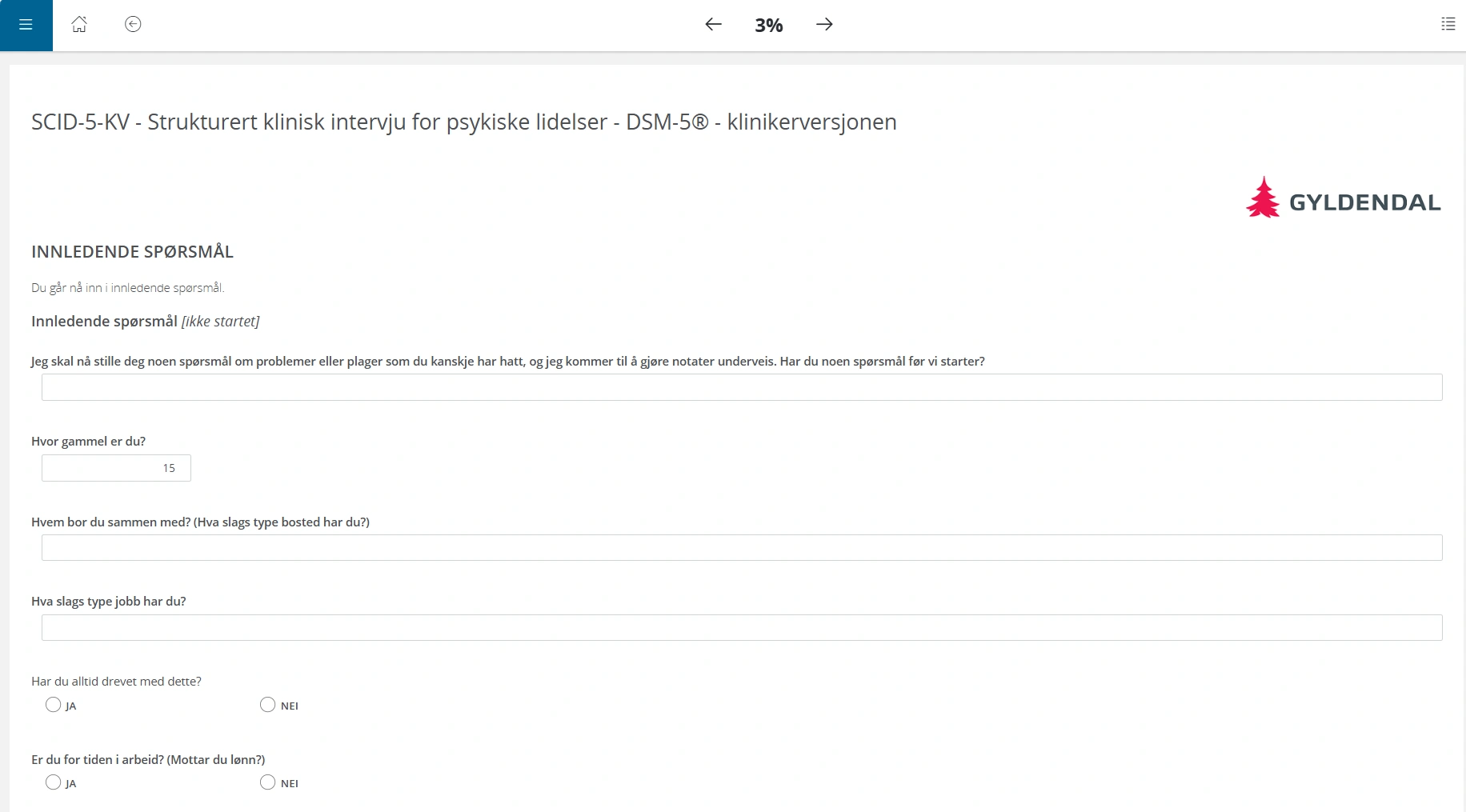1466x812 pixels.
Task: Open the hamburger menu in the top bar
Action: coord(26,25)
